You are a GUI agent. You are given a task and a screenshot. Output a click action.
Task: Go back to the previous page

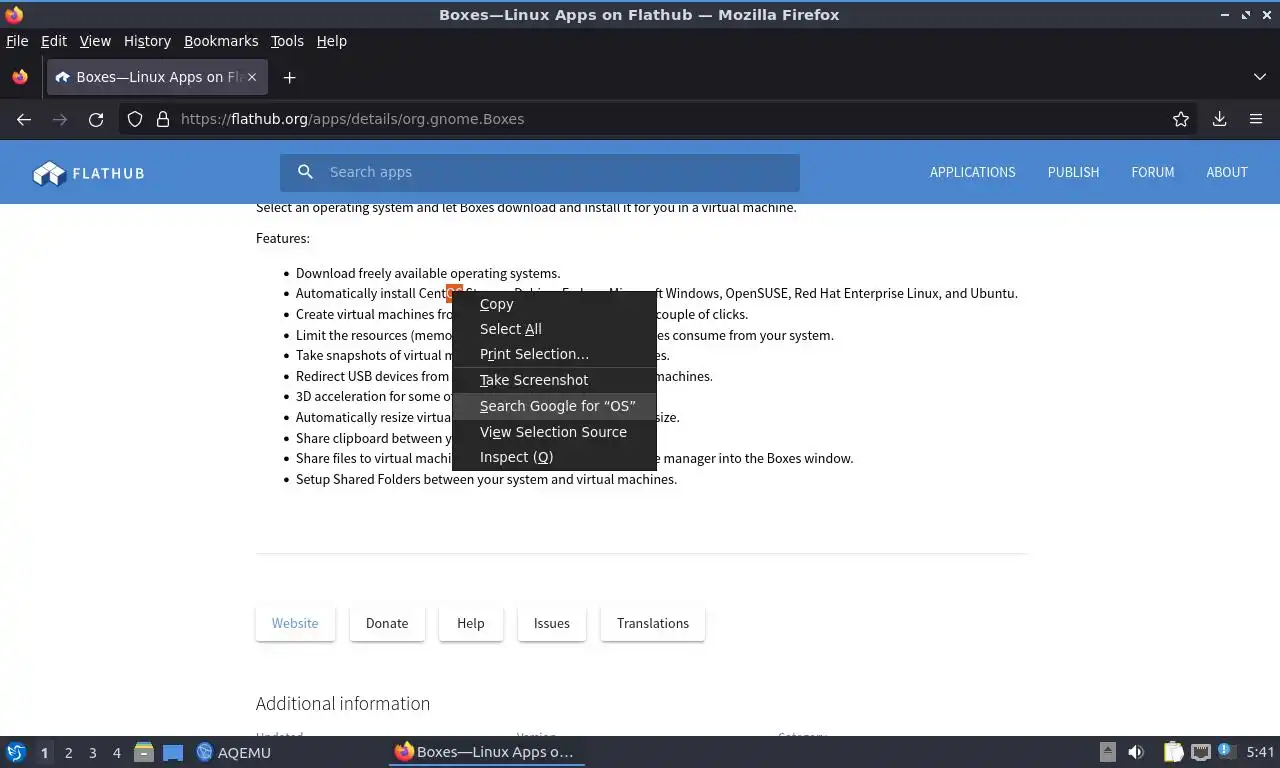(x=24, y=119)
